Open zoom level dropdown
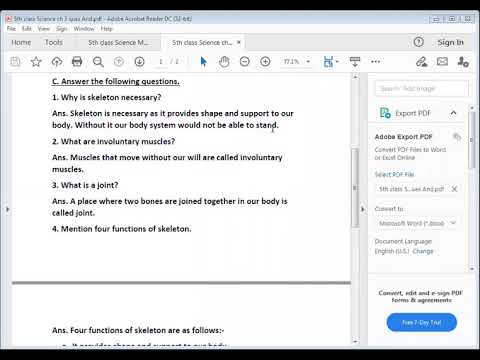 click(x=308, y=62)
